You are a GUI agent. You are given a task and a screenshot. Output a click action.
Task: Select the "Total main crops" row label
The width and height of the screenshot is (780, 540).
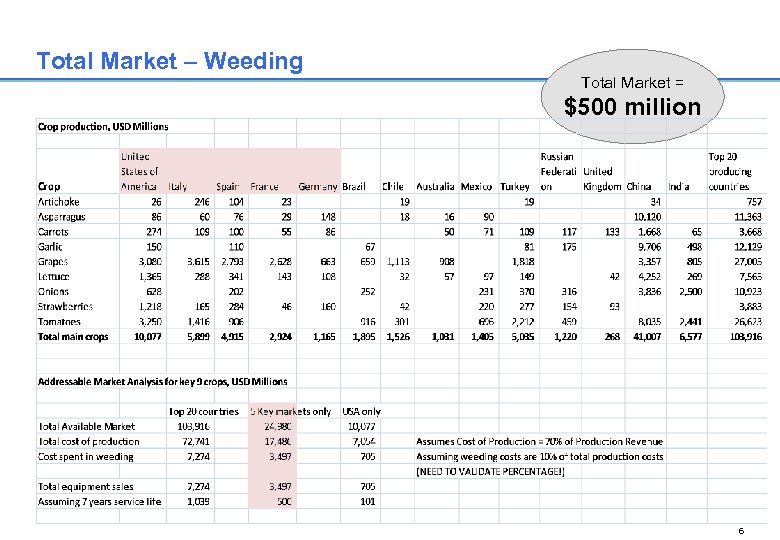(73, 337)
